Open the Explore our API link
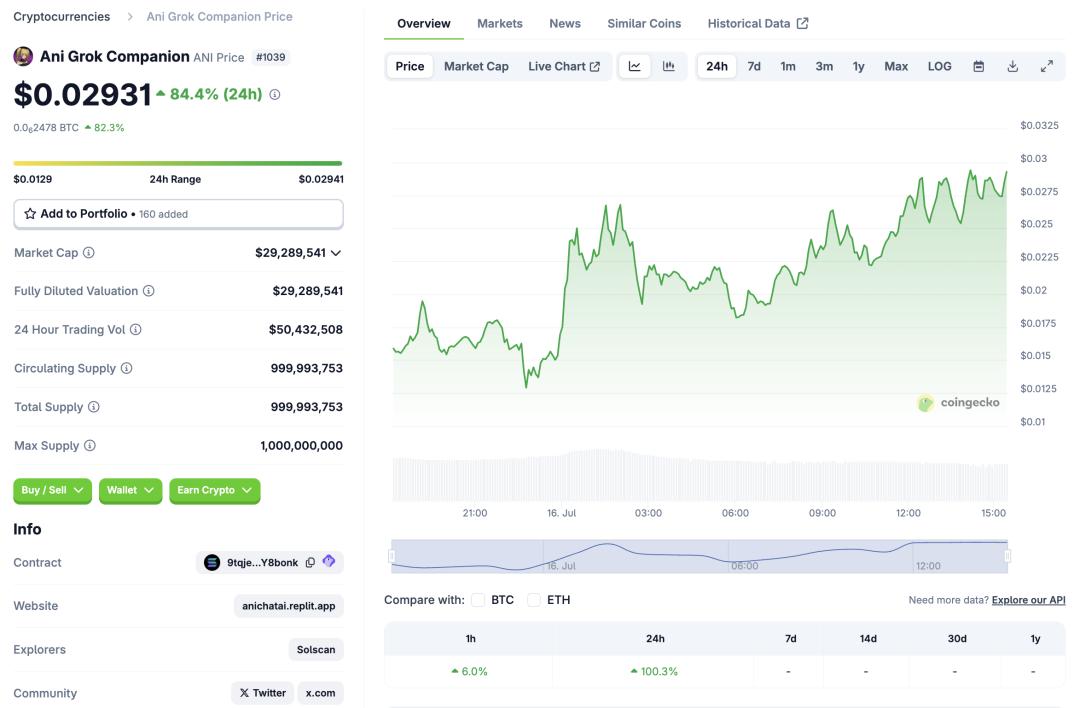The height and width of the screenshot is (708, 1080). pos(1028,600)
